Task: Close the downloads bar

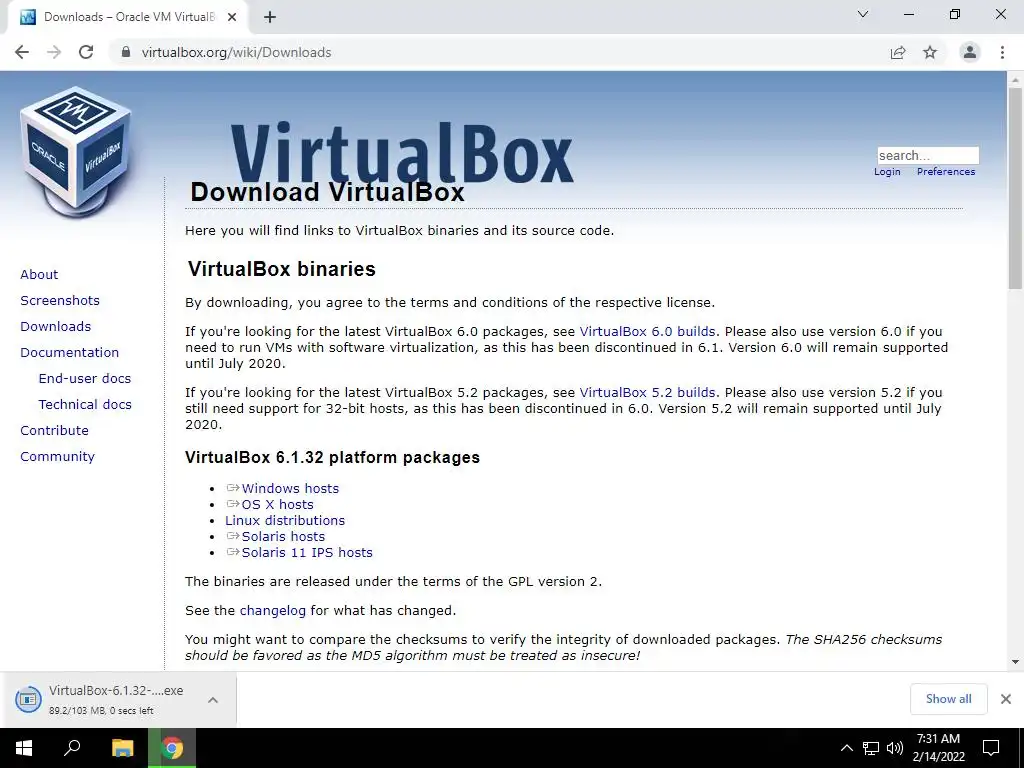Action: (x=1006, y=699)
